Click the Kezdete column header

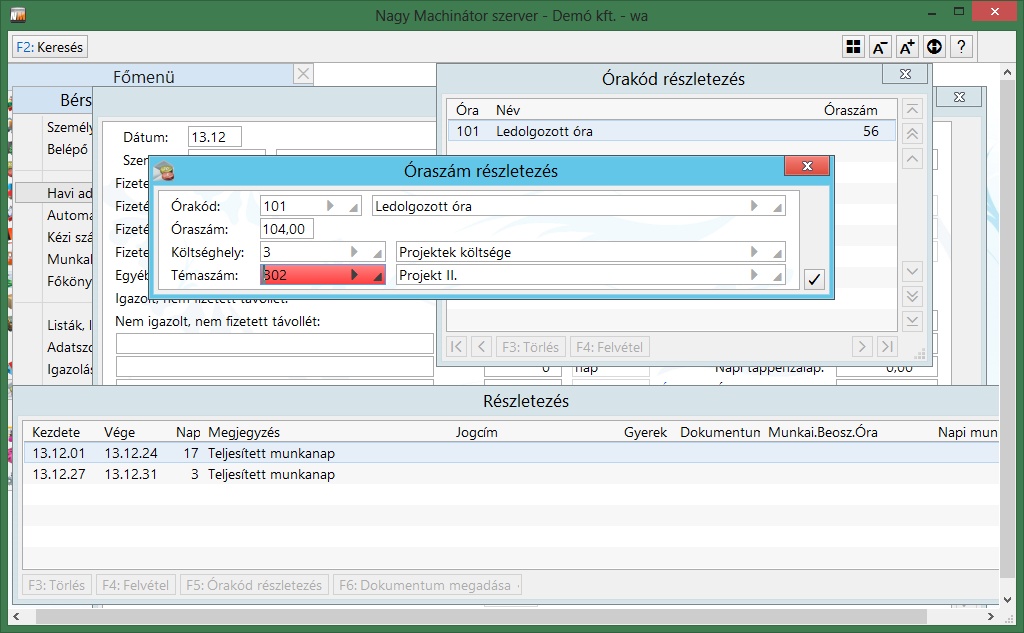(x=56, y=432)
